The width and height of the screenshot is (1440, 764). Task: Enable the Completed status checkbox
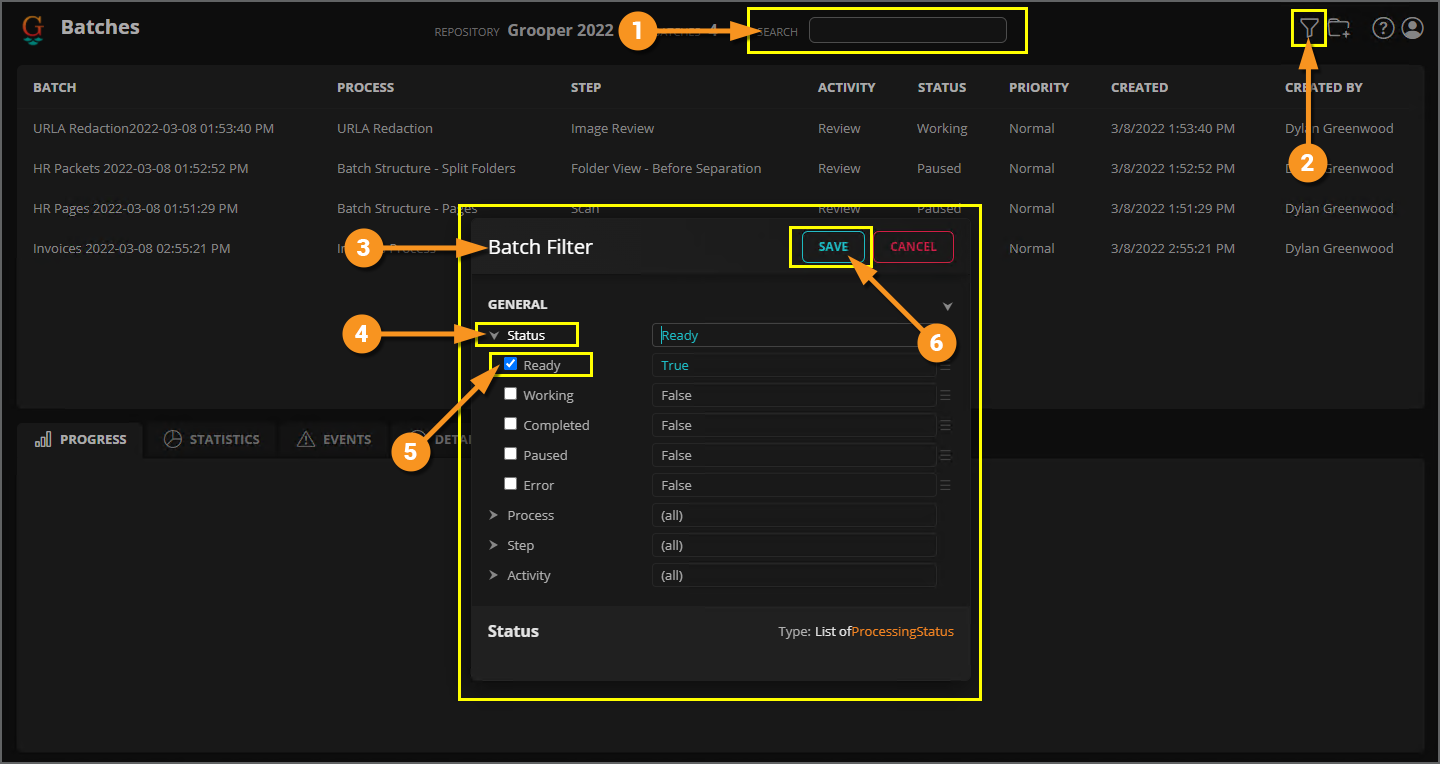510,424
